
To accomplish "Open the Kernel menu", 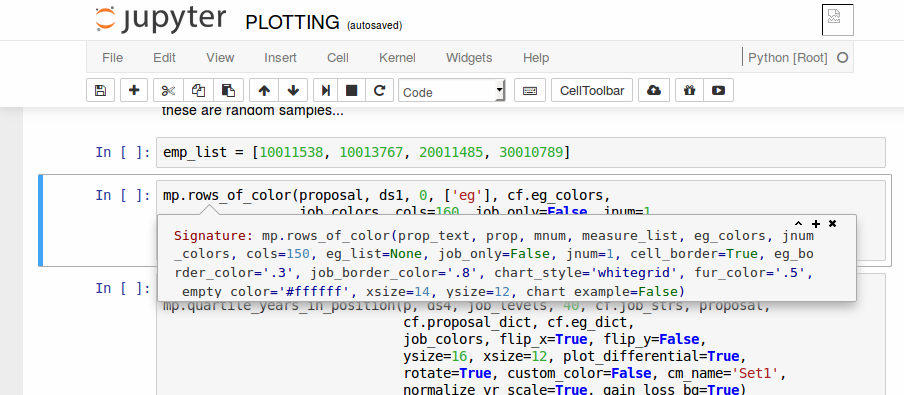I will coord(397,58).
